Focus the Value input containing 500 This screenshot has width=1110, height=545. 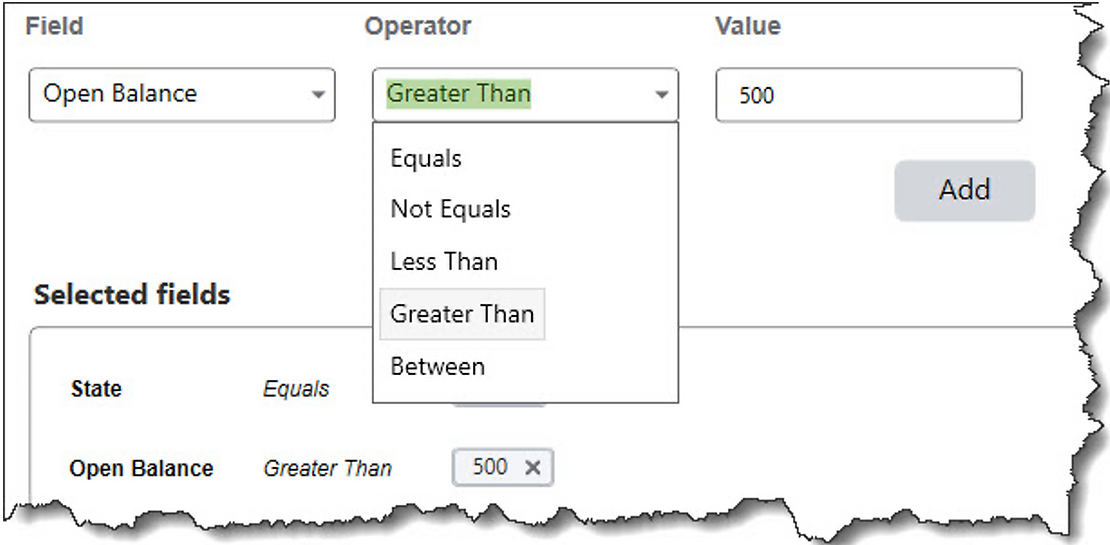pos(869,95)
